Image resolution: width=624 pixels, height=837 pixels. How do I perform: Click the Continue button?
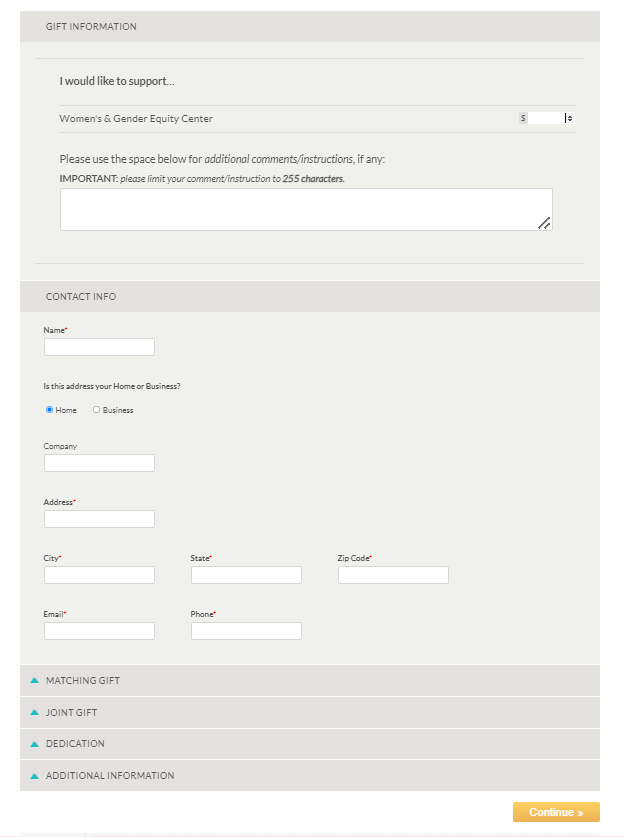point(556,812)
